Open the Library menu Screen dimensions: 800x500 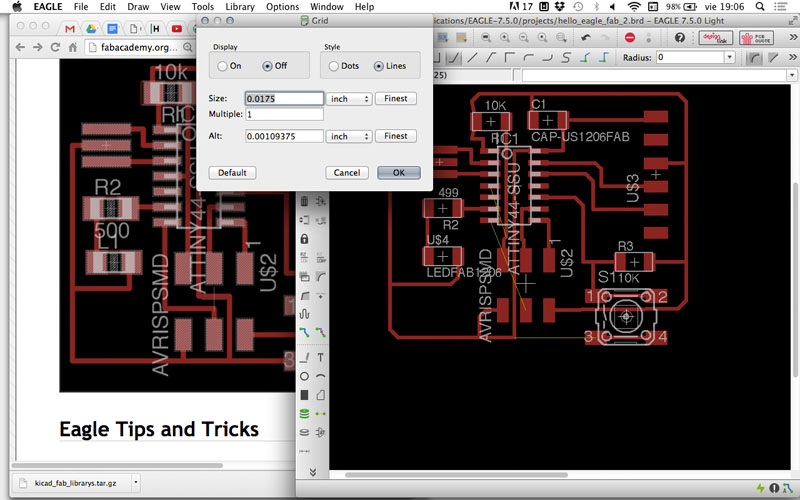click(x=240, y=7)
